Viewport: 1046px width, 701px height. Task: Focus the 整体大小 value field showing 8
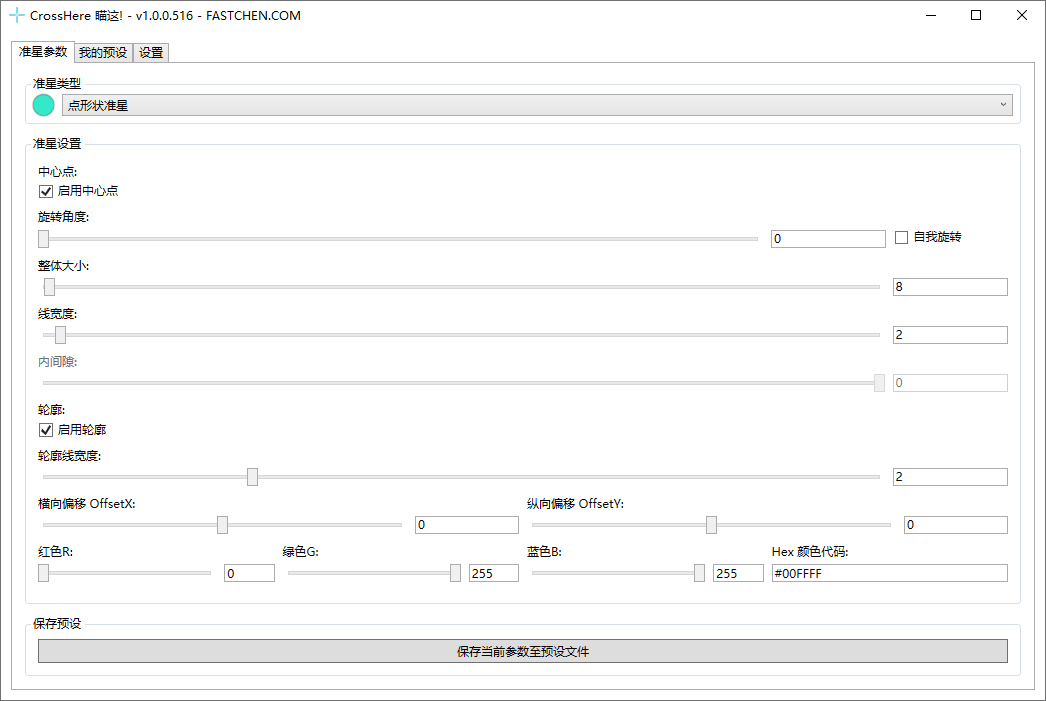[x=950, y=287]
